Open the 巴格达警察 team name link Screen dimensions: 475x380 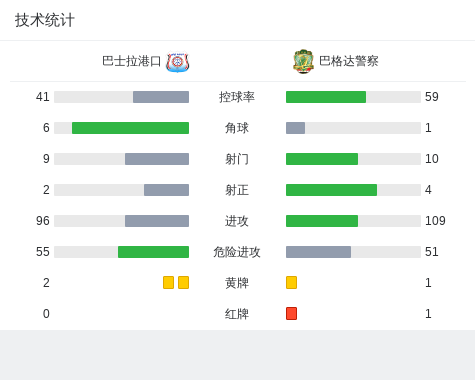[349, 61]
